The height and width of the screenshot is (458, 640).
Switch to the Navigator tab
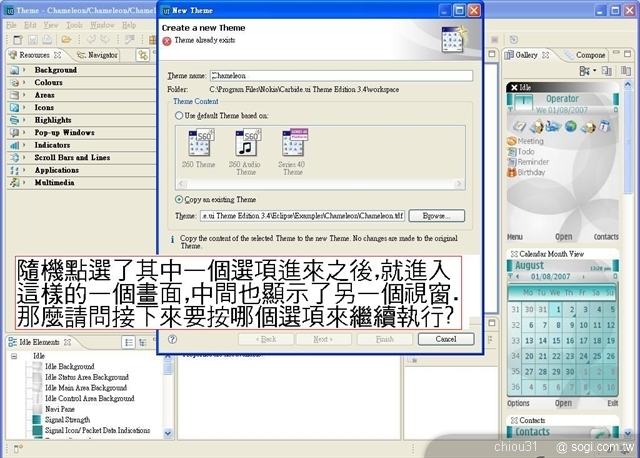(98, 55)
